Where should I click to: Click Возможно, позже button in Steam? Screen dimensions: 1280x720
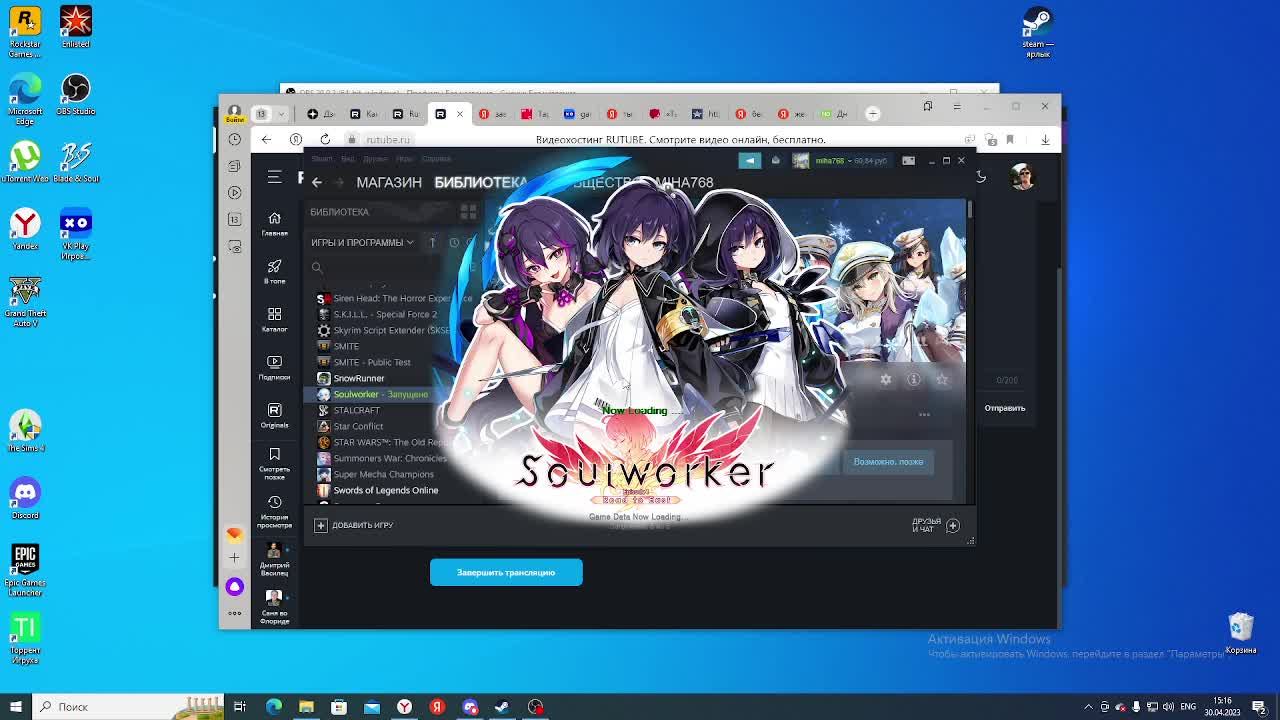point(888,462)
